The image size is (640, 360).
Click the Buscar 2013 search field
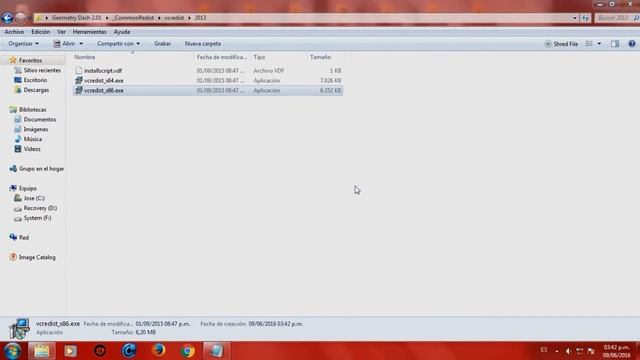point(616,18)
